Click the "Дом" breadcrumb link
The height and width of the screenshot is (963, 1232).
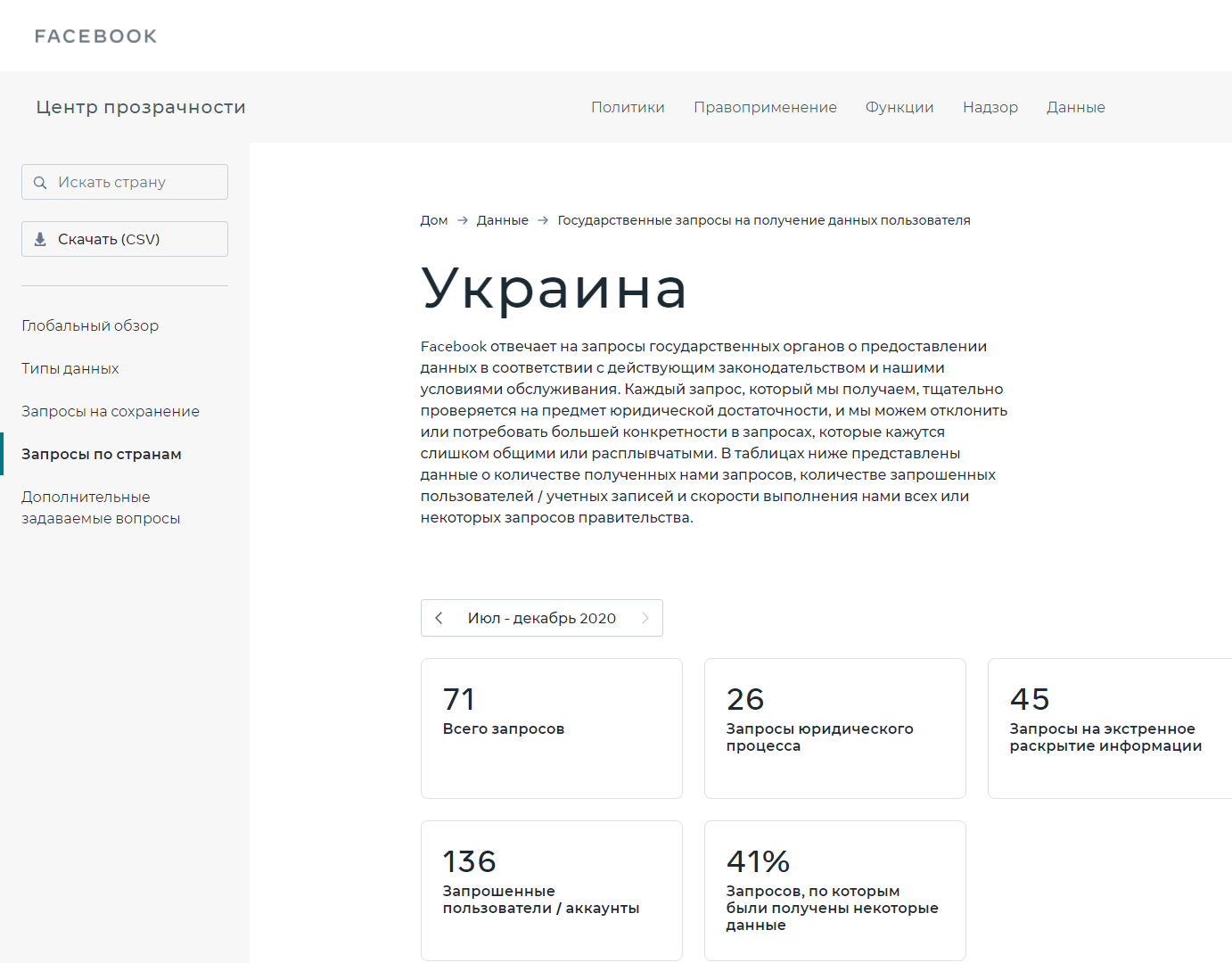[433, 219]
